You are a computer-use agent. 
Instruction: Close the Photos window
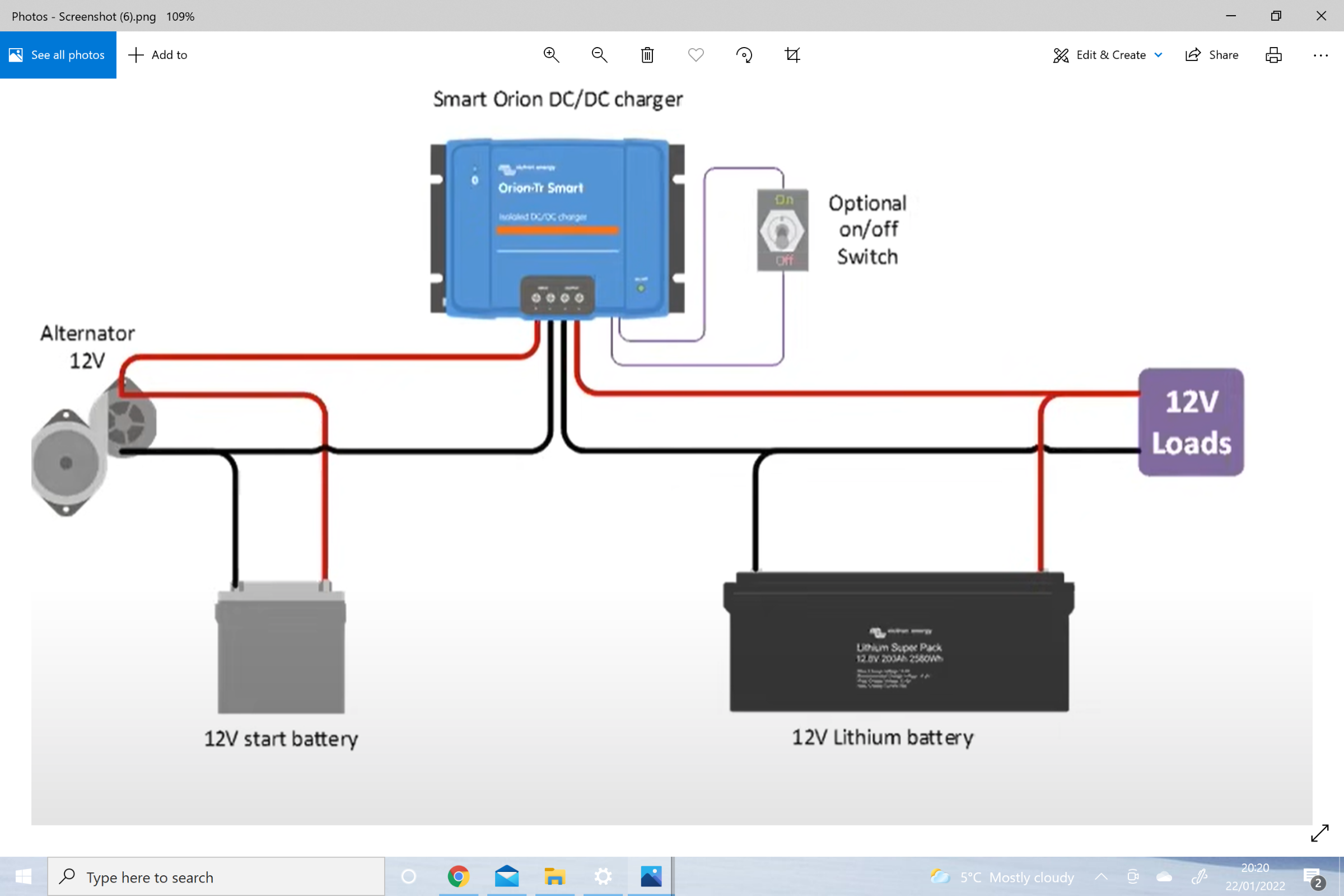pos(1321,16)
